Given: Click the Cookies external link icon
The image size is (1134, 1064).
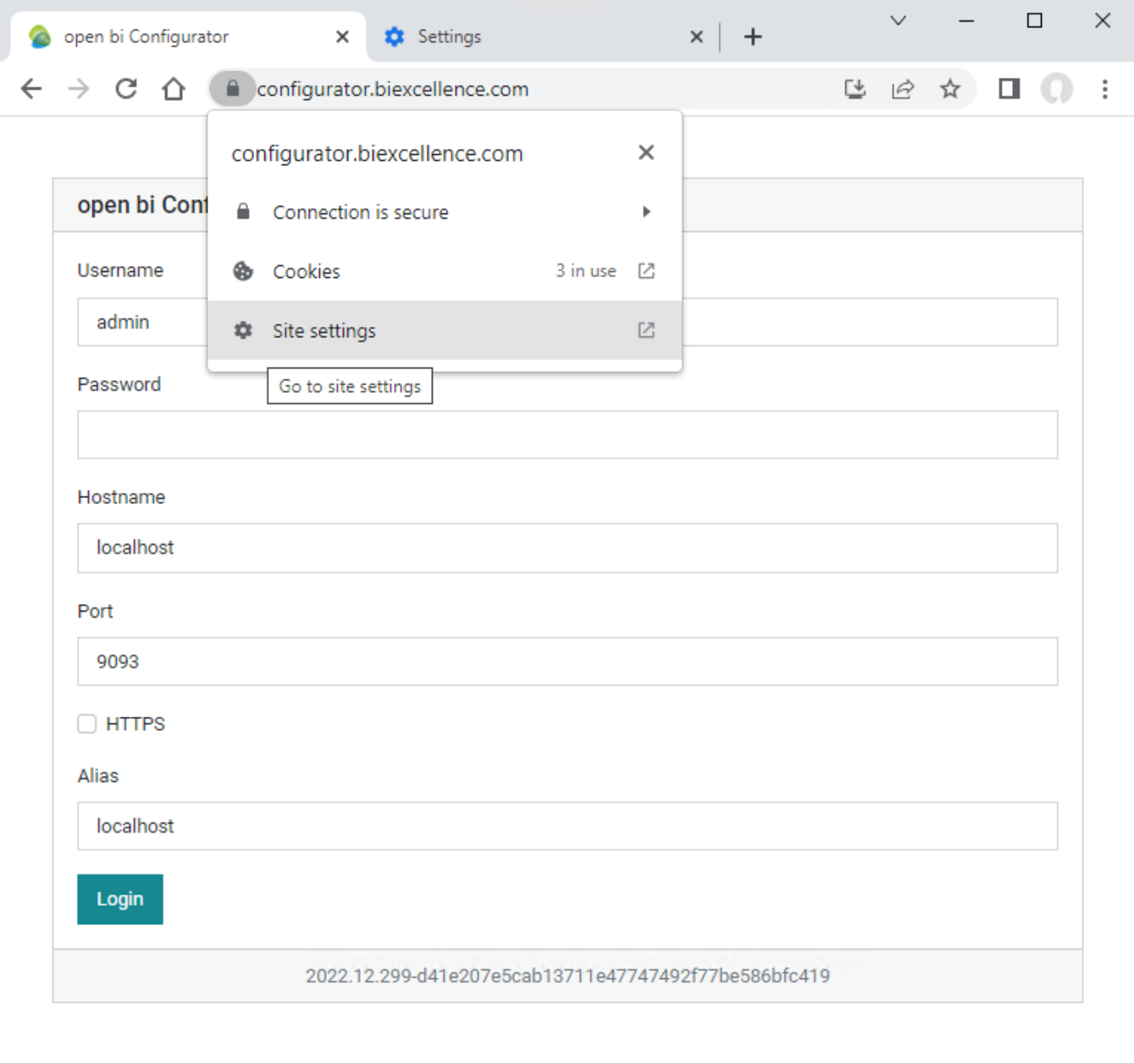Looking at the screenshot, I should pyautogui.click(x=646, y=271).
